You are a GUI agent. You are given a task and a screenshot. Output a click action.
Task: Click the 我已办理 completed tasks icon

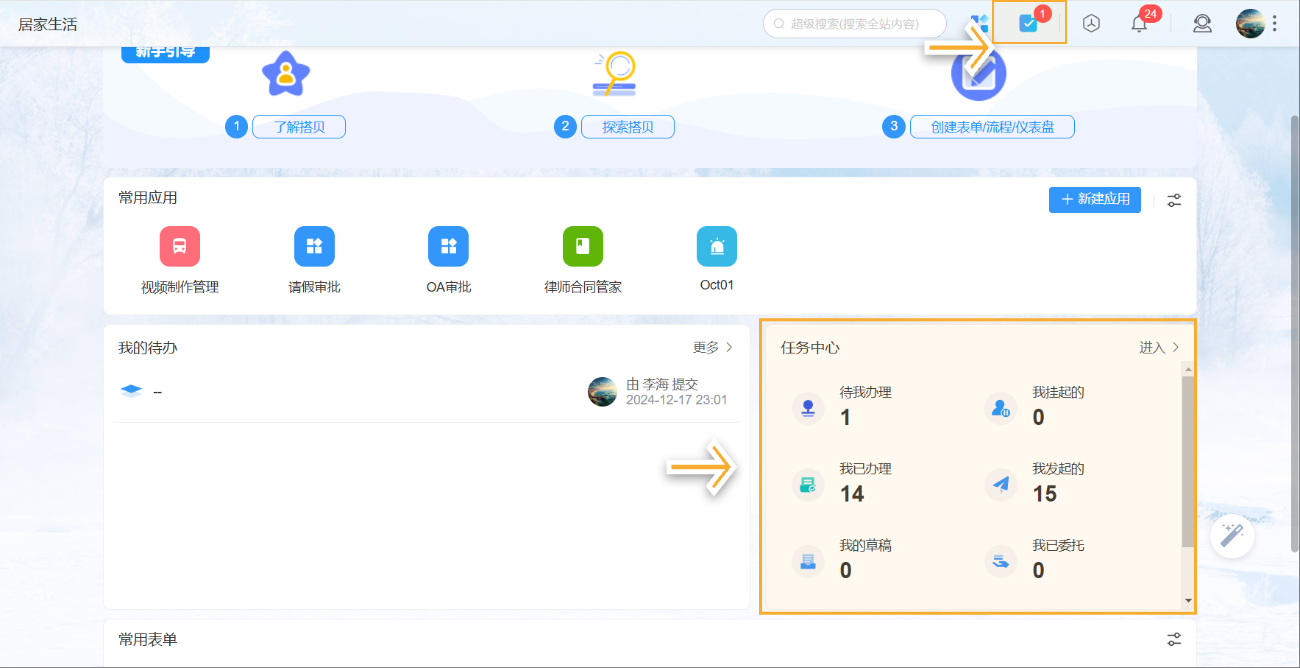807,485
